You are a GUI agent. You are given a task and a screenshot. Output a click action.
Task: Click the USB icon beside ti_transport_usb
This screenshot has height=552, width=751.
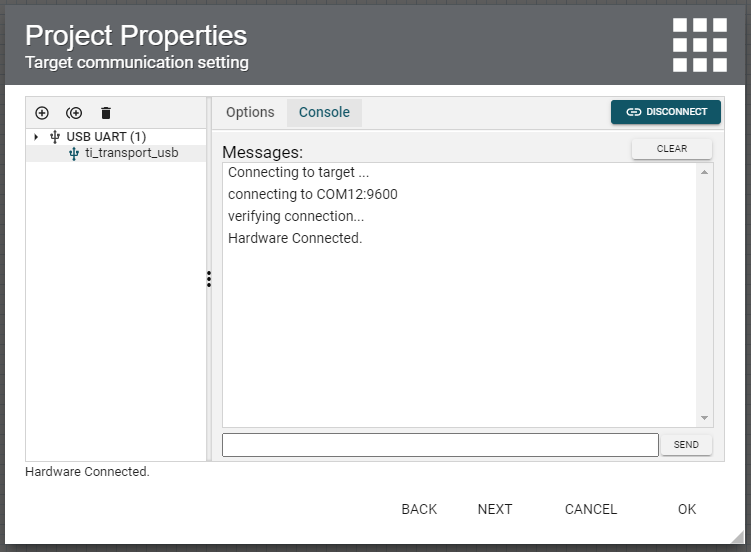(74, 154)
